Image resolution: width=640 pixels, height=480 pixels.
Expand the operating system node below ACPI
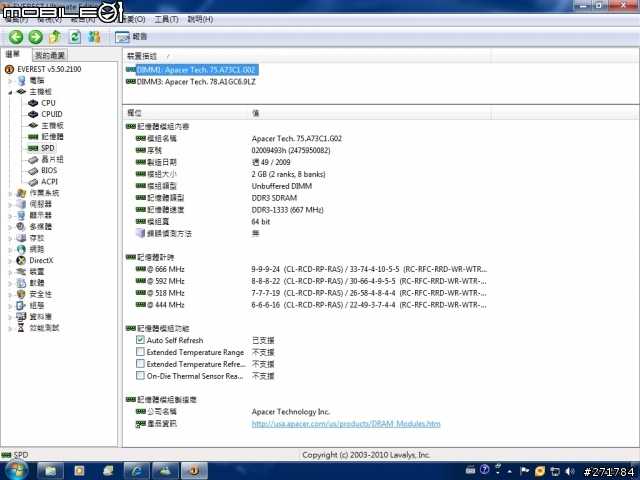[x=10, y=193]
